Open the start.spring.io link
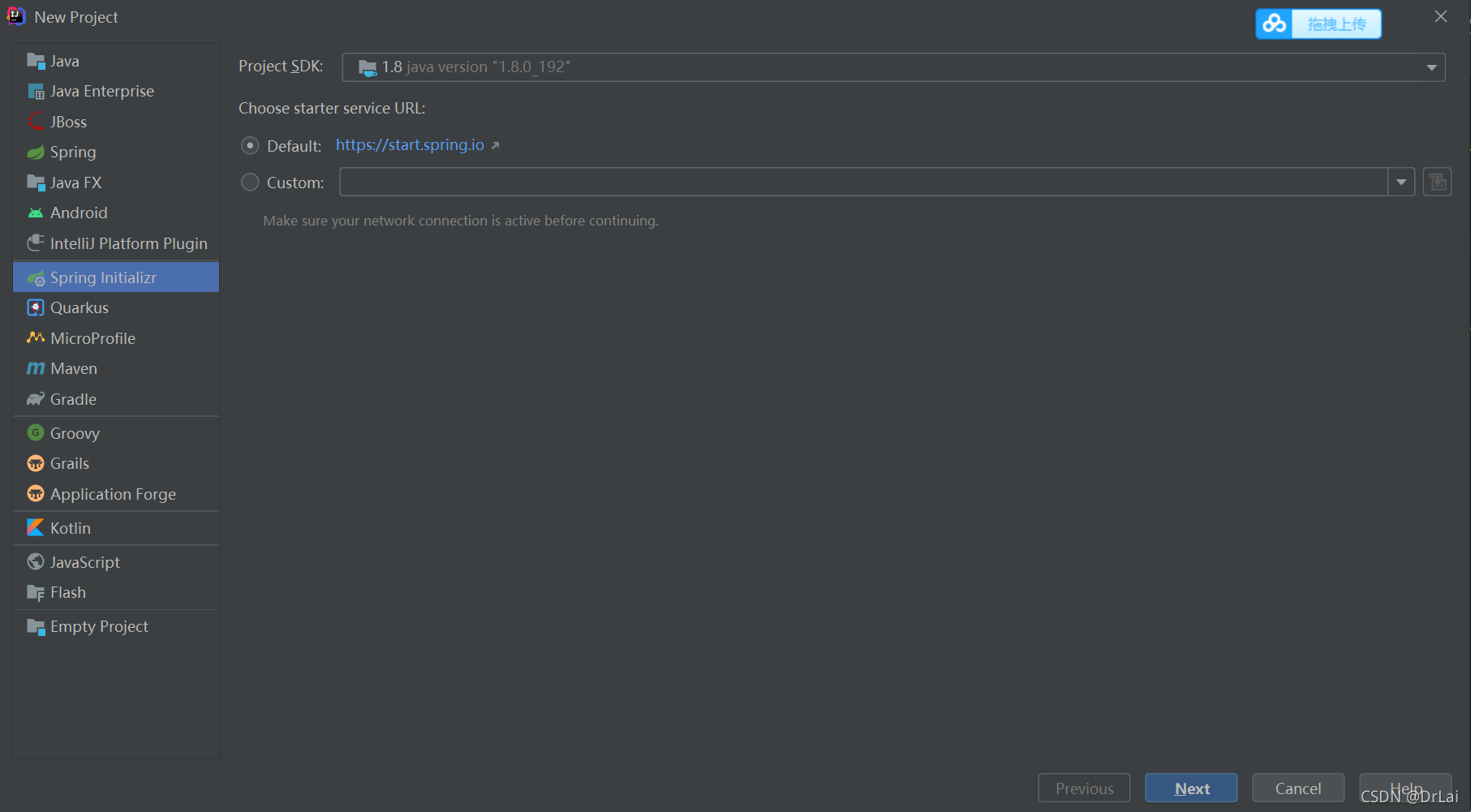The width and height of the screenshot is (1471, 812). [x=410, y=145]
